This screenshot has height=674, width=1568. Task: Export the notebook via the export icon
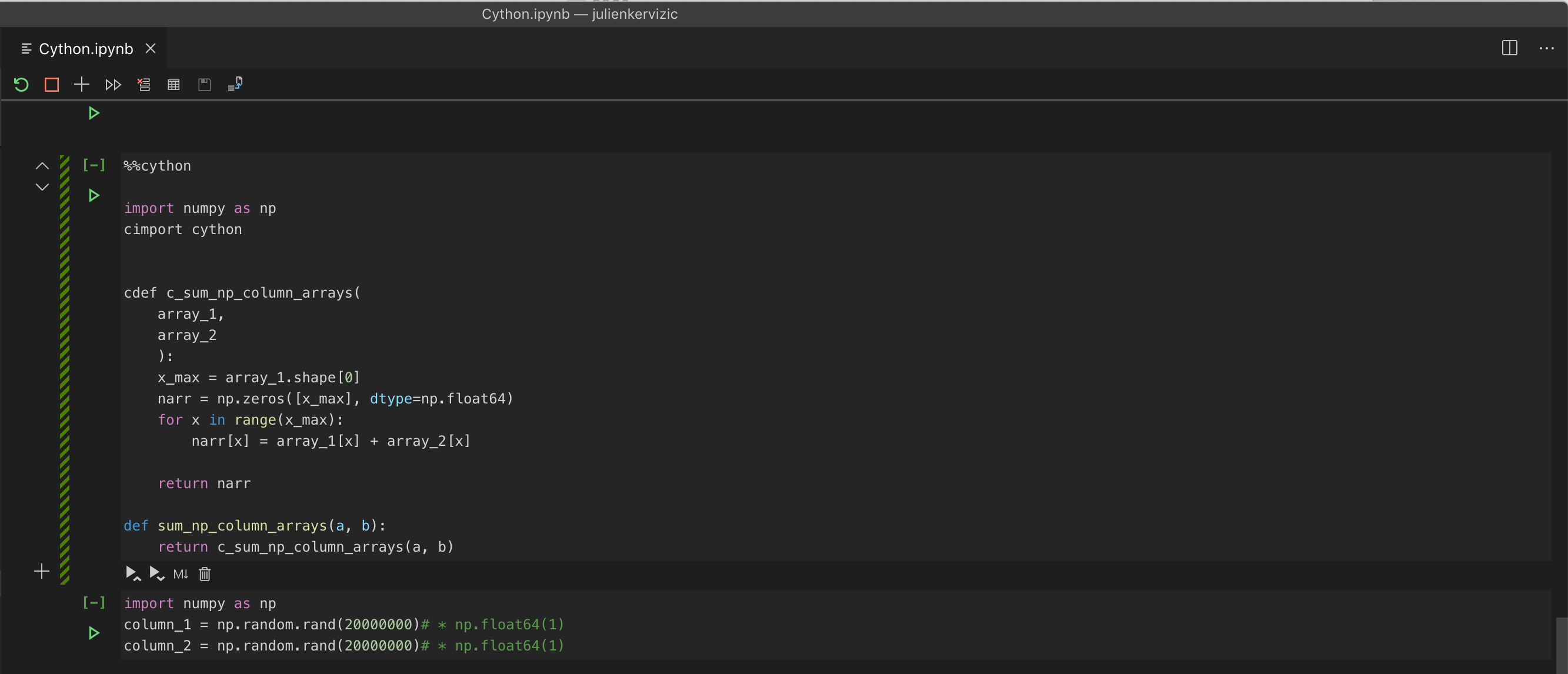[x=235, y=84]
